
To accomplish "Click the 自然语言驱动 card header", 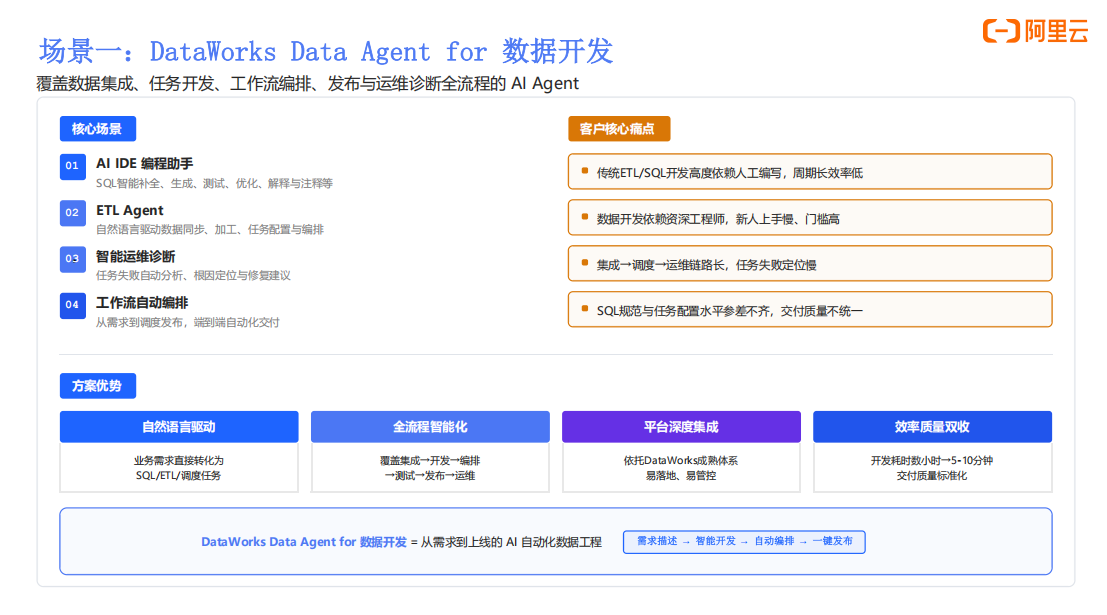I will 179,426.
